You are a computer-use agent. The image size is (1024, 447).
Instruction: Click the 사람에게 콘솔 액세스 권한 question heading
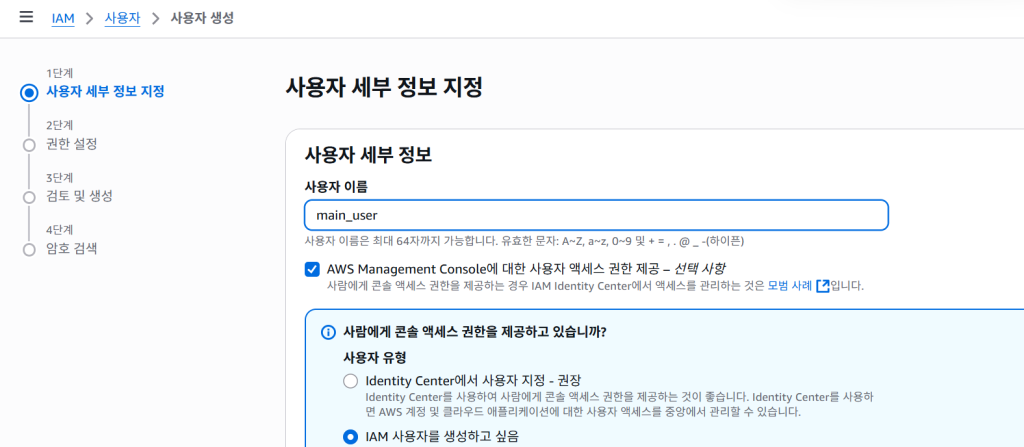point(475,332)
